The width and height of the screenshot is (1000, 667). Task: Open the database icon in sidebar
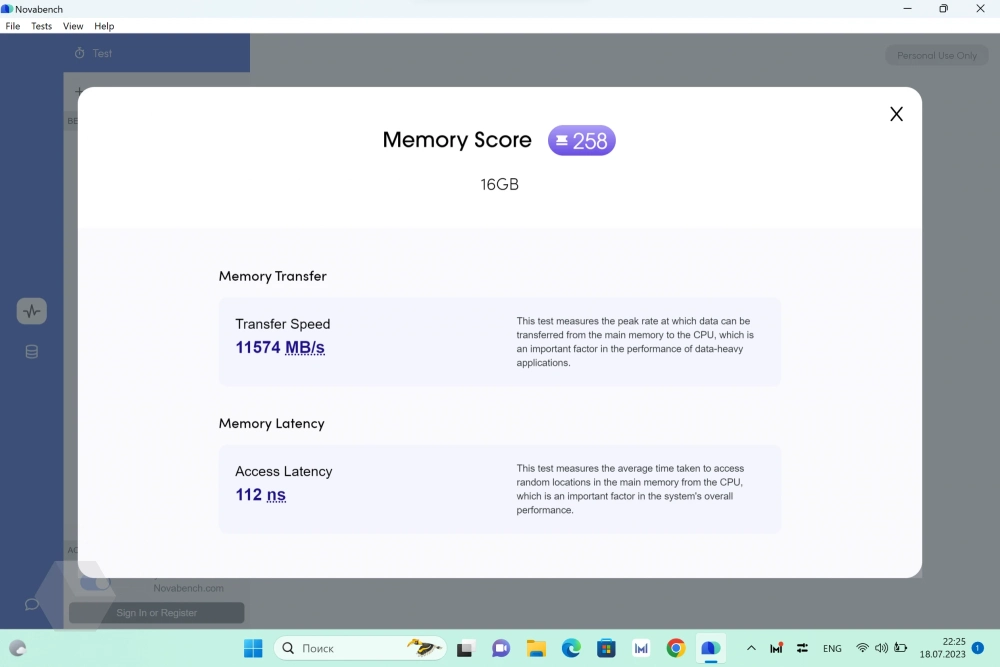point(32,352)
